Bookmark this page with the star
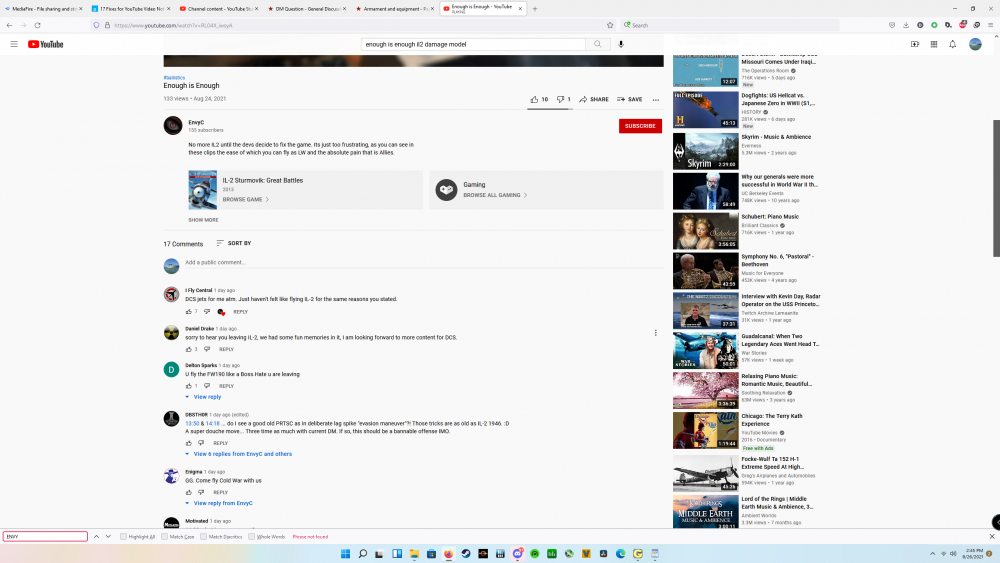Image resolution: width=1000 pixels, height=563 pixels. pos(610,26)
